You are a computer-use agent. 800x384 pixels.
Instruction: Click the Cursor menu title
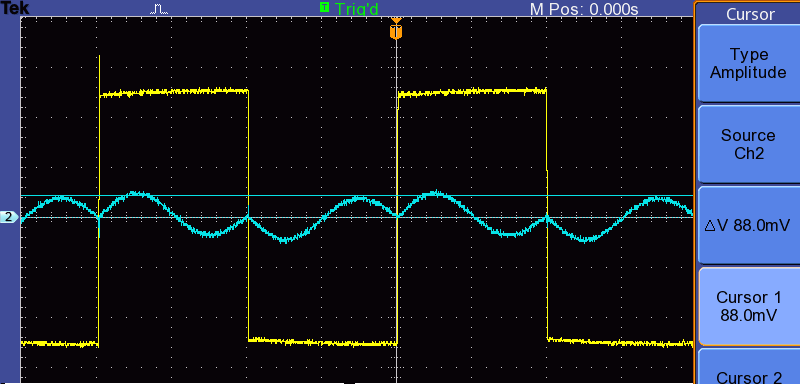click(x=750, y=14)
